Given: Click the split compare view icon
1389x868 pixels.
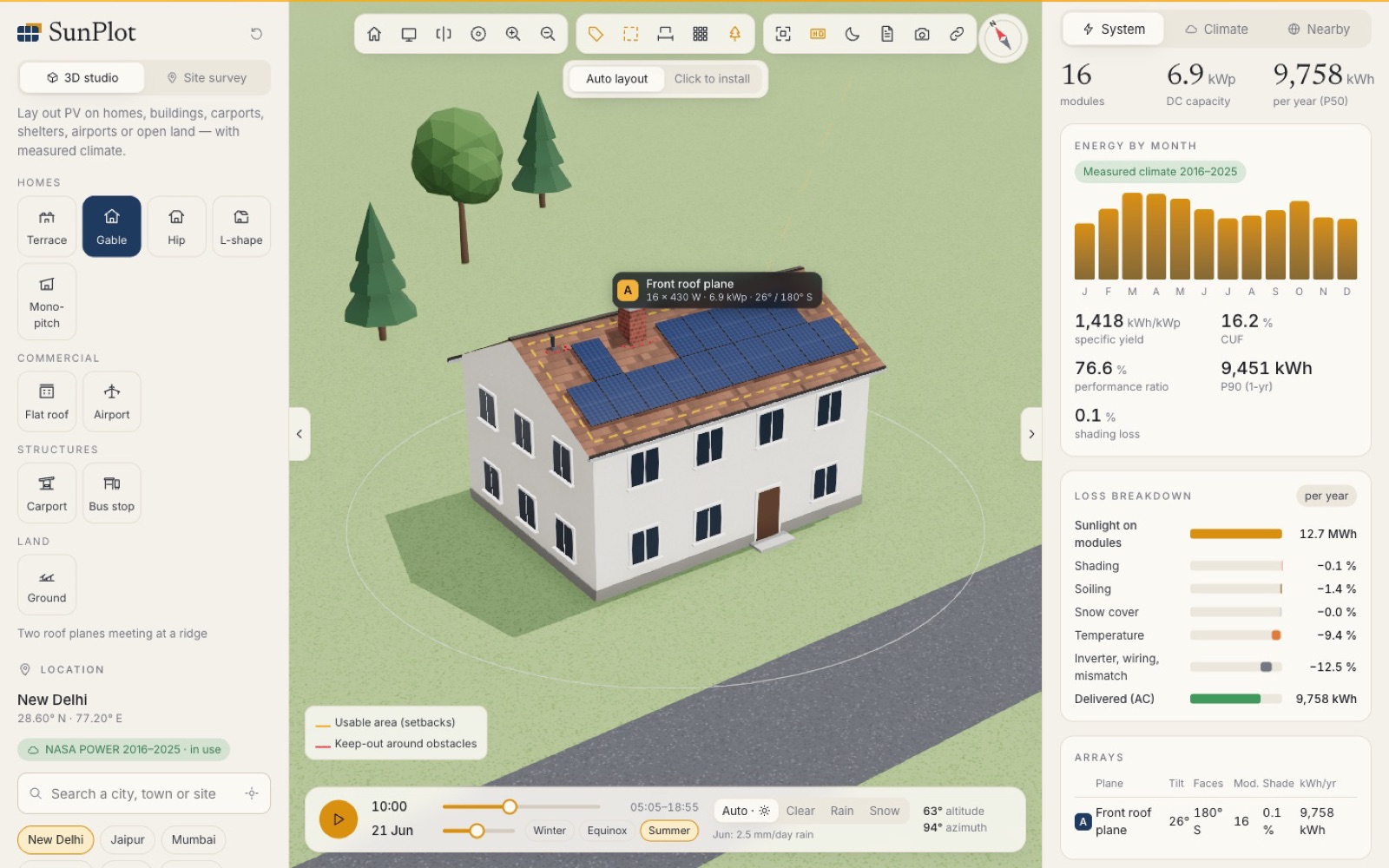Looking at the screenshot, I should (x=444, y=34).
